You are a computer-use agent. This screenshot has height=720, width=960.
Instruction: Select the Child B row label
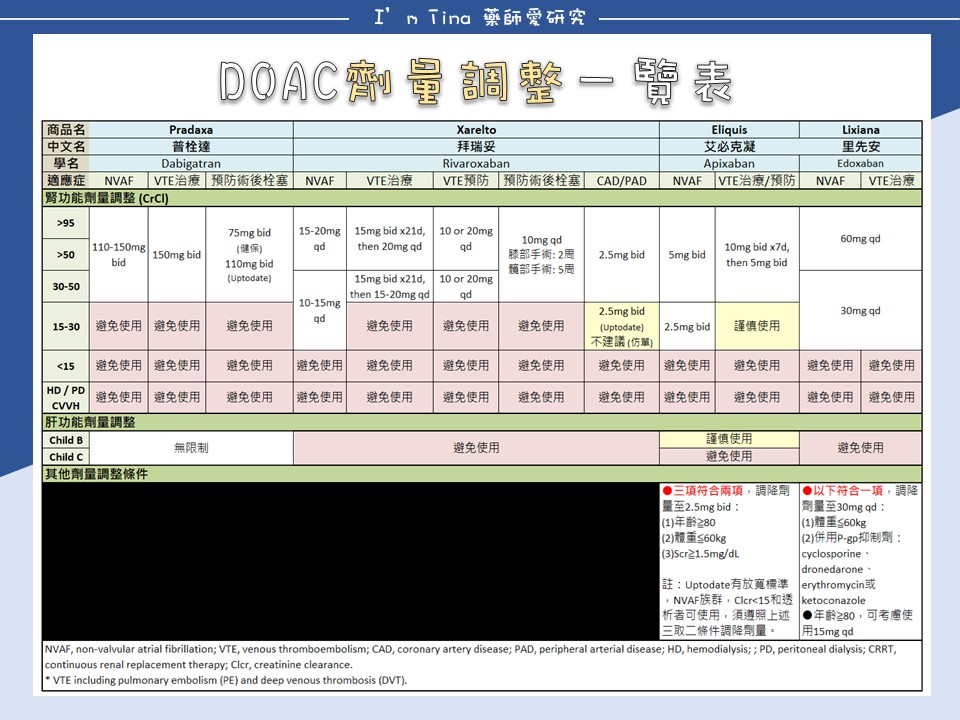coord(64,440)
